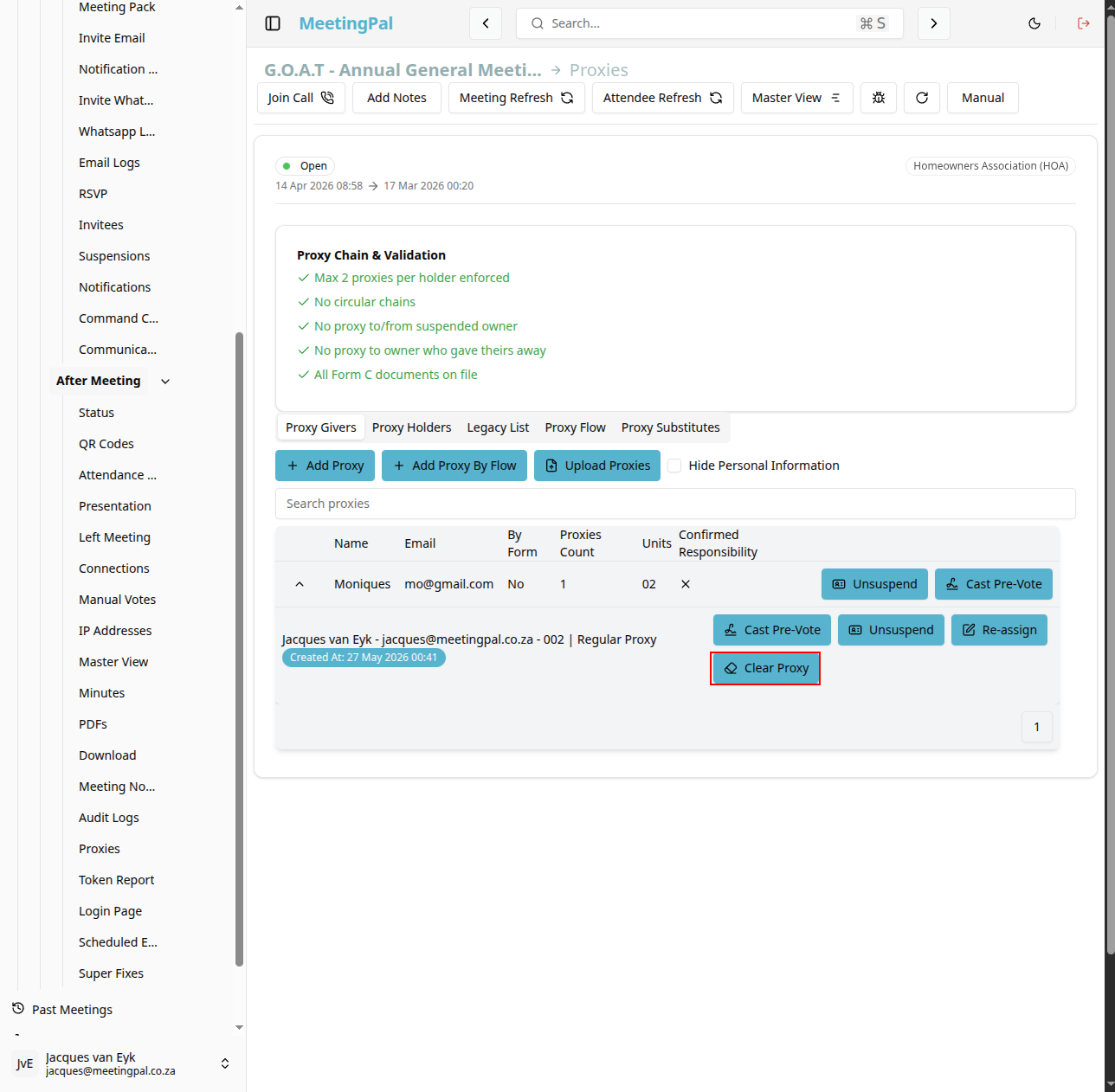Open Audit Logs in the sidebar
The height and width of the screenshot is (1092, 1115).
pyautogui.click(x=109, y=818)
